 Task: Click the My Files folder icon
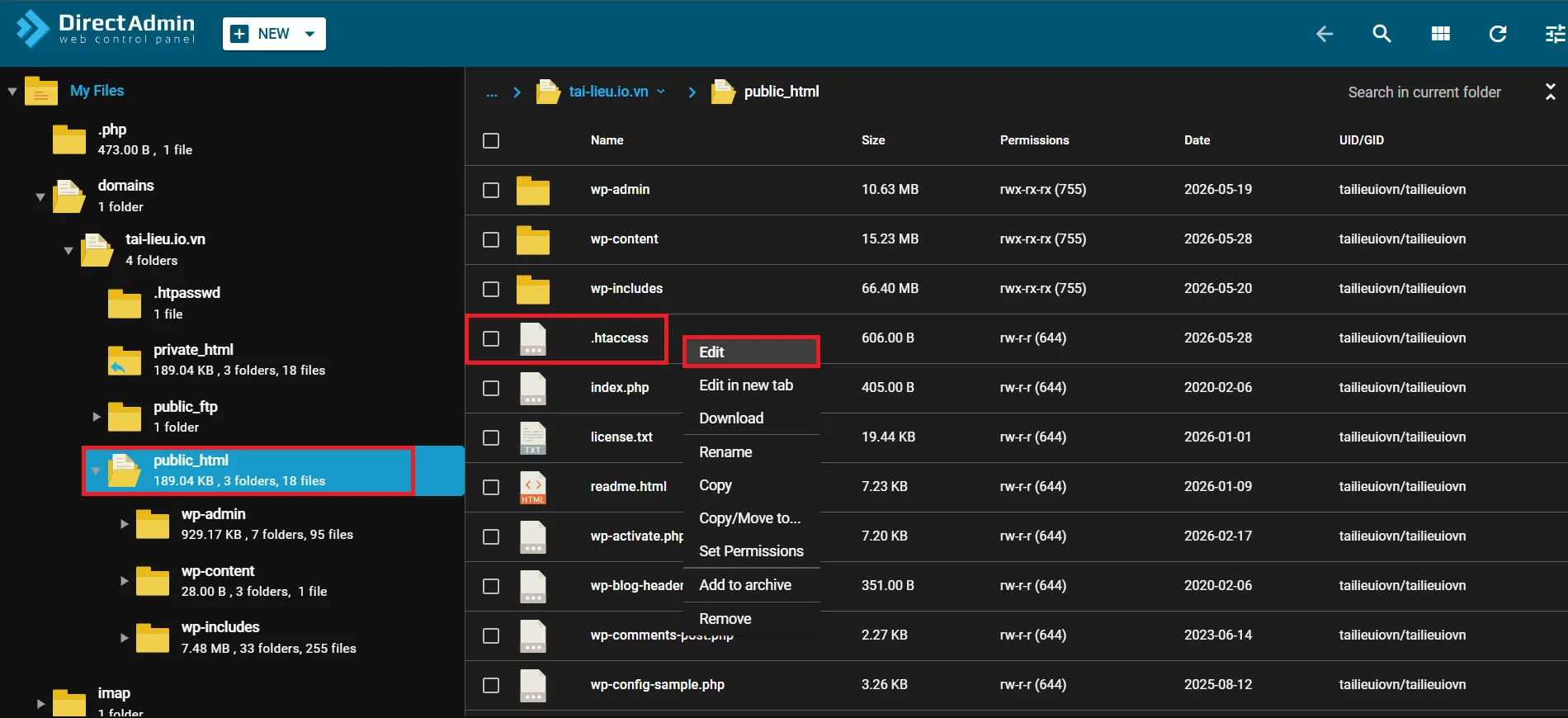(40, 91)
